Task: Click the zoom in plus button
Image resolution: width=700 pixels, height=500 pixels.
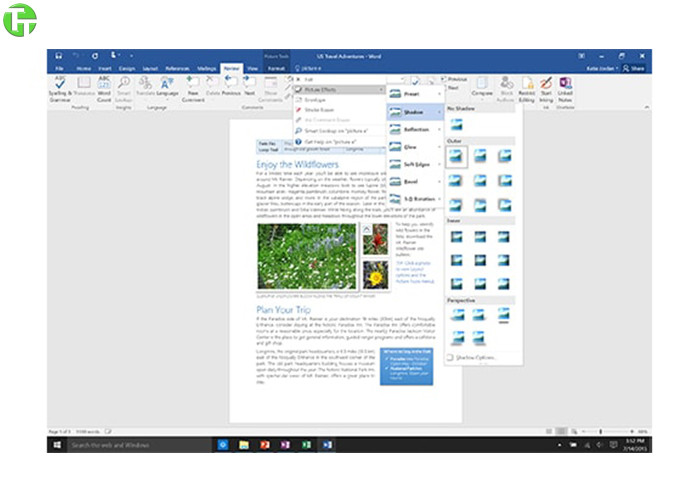Action: coord(632,431)
